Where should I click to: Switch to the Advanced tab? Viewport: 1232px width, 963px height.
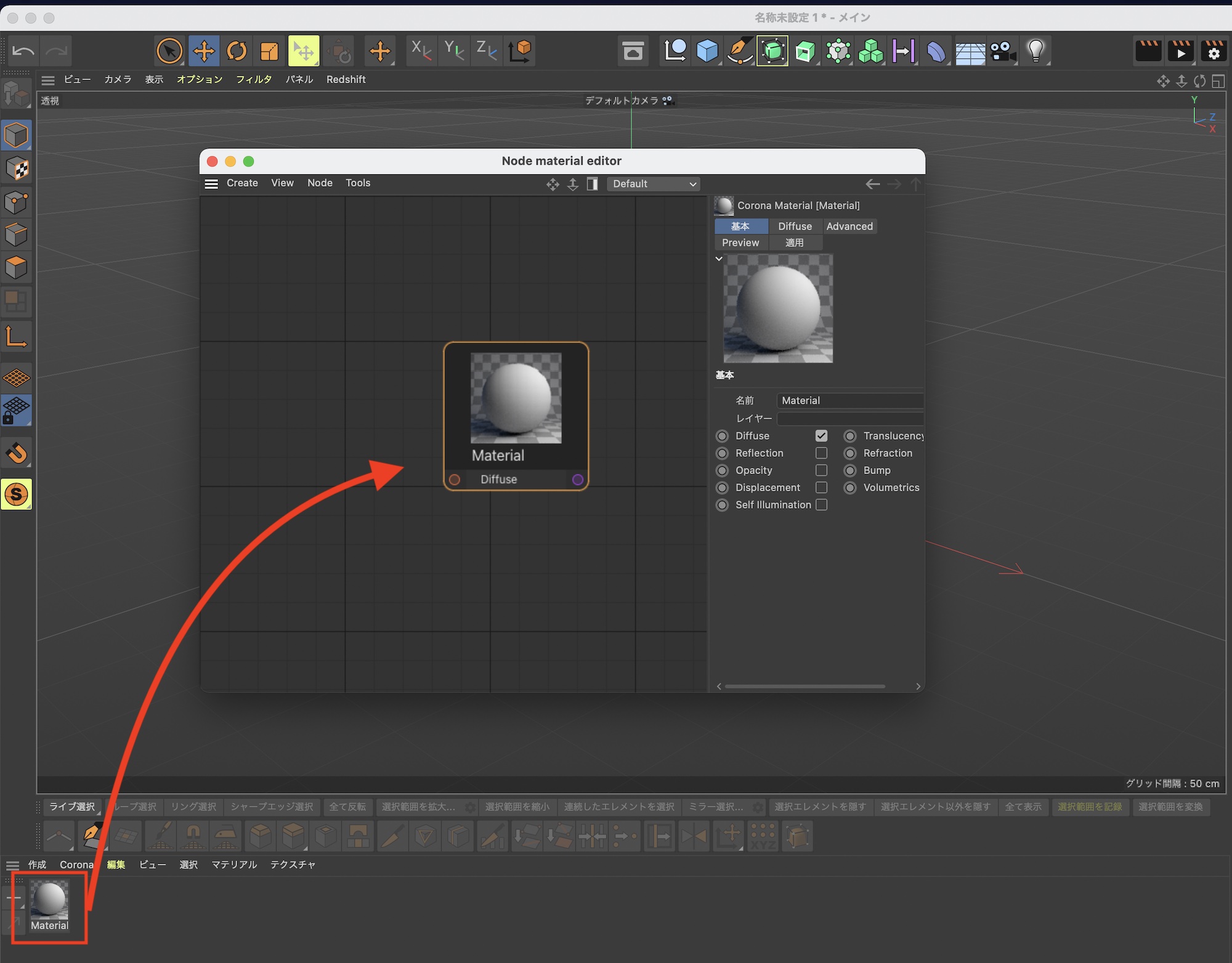pos(849,227)
